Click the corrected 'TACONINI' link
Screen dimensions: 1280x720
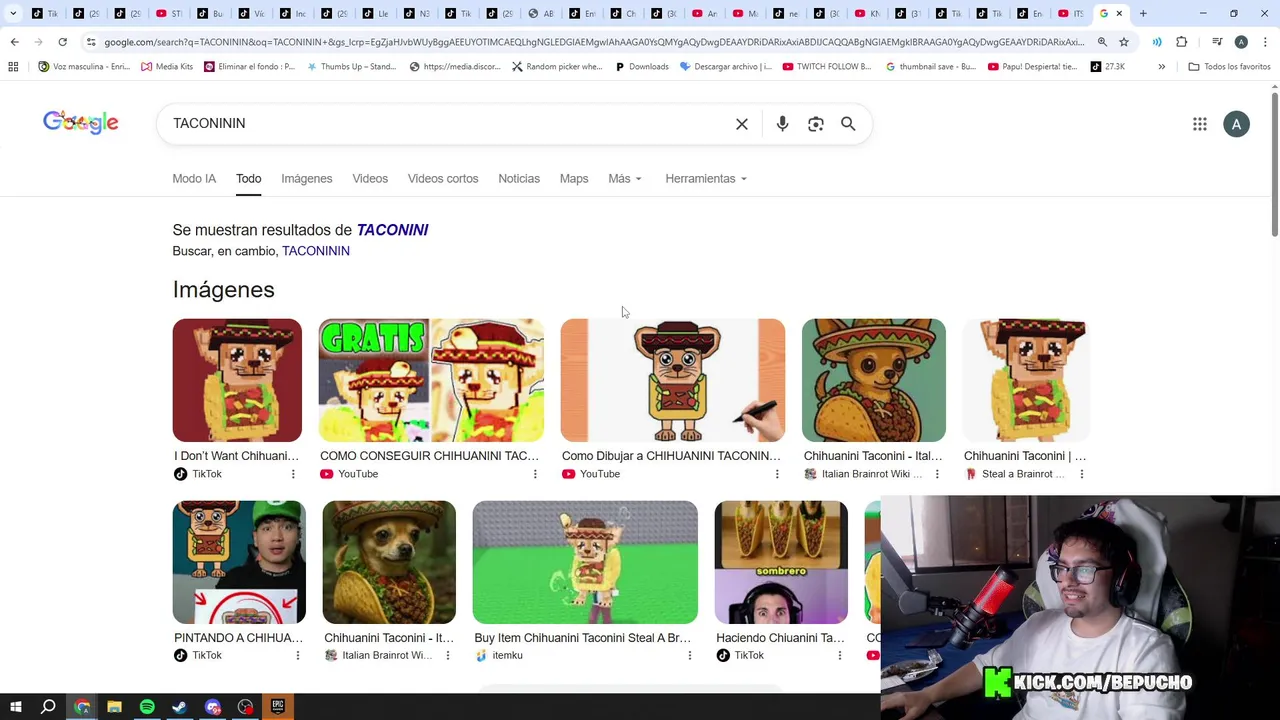[392, 230]
